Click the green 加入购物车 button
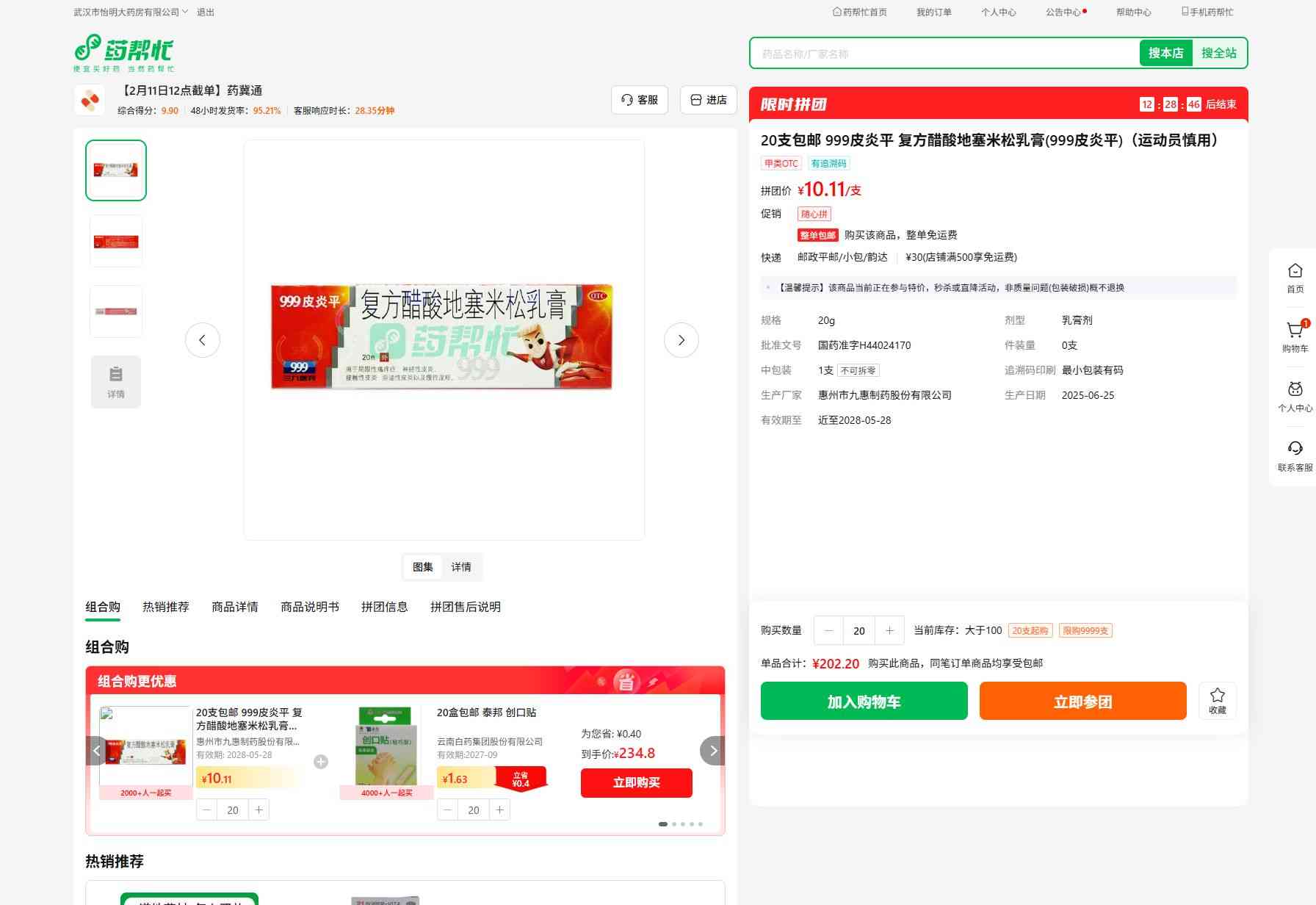 pos(864,701)
